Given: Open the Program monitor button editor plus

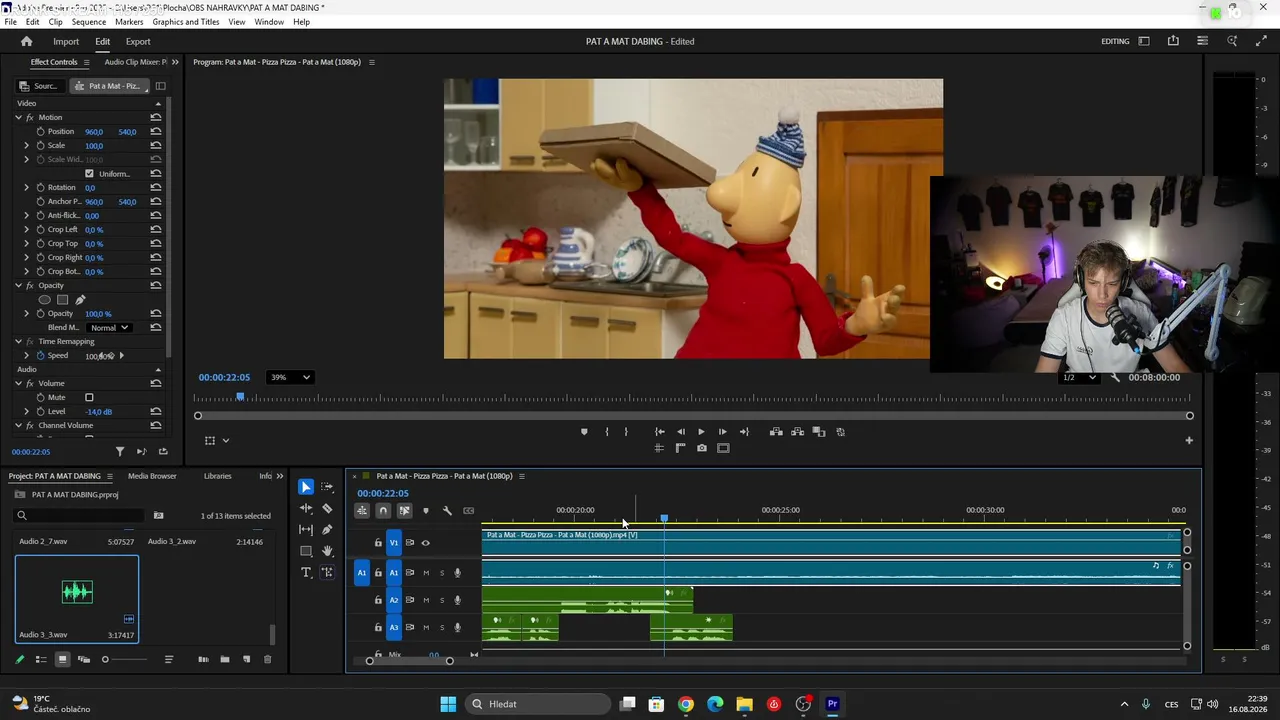Looking at the screenshot, I should (1189, 440).
